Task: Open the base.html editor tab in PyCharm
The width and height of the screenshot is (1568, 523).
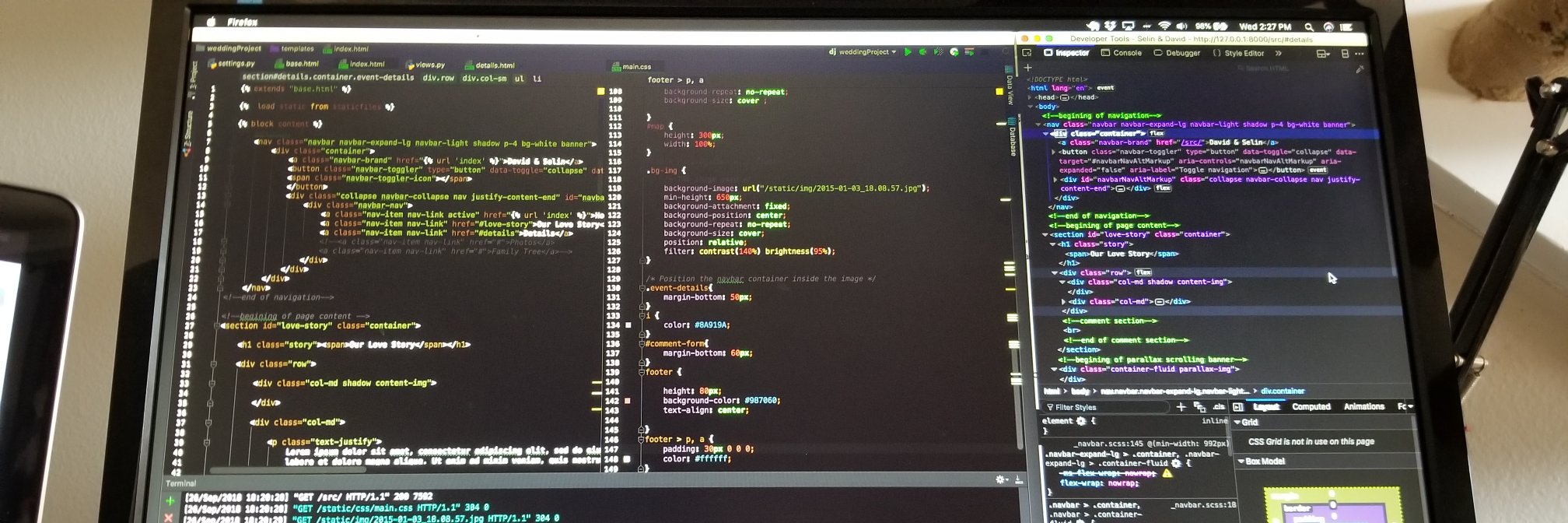Action: tap(296, 64)
